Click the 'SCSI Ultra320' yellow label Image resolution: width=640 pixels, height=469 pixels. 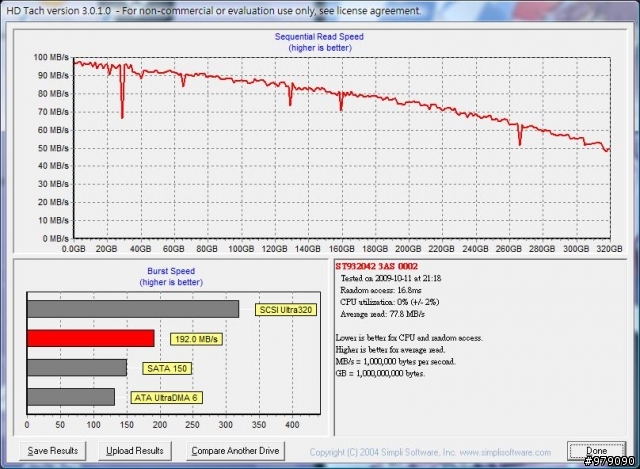pos(286,310)
